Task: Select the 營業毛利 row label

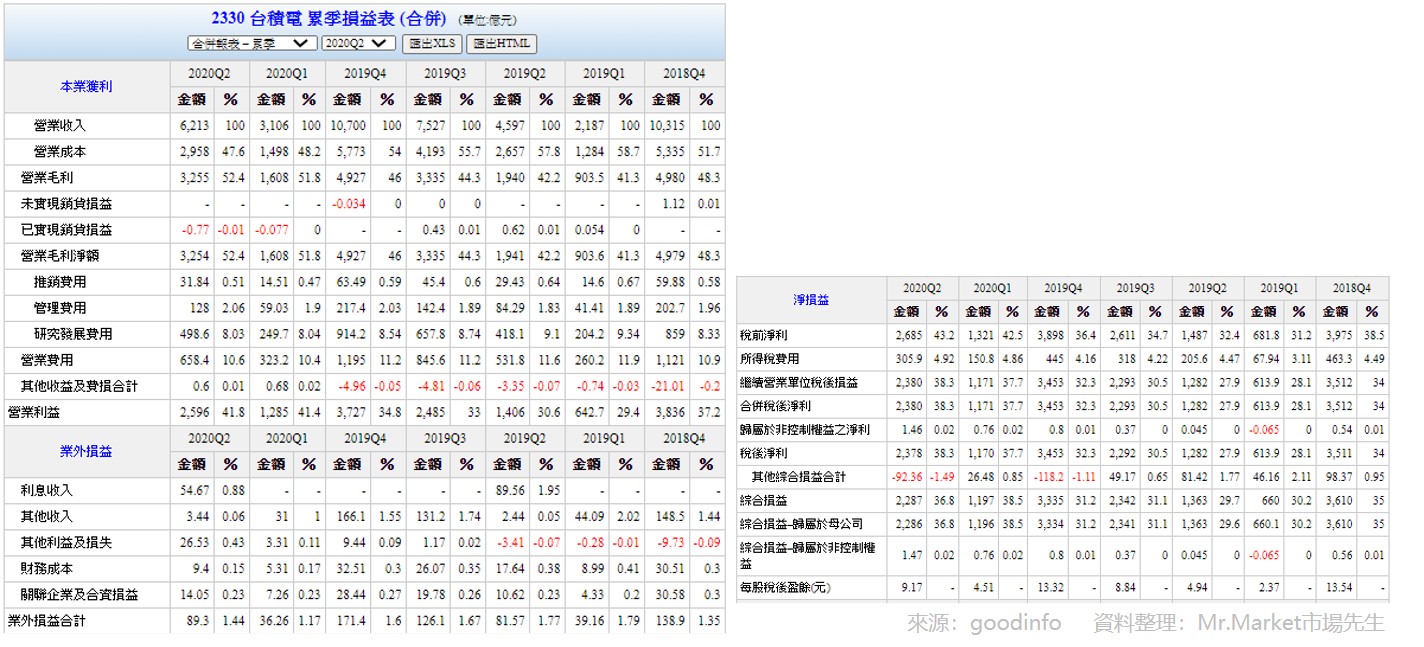Action: 47,178
